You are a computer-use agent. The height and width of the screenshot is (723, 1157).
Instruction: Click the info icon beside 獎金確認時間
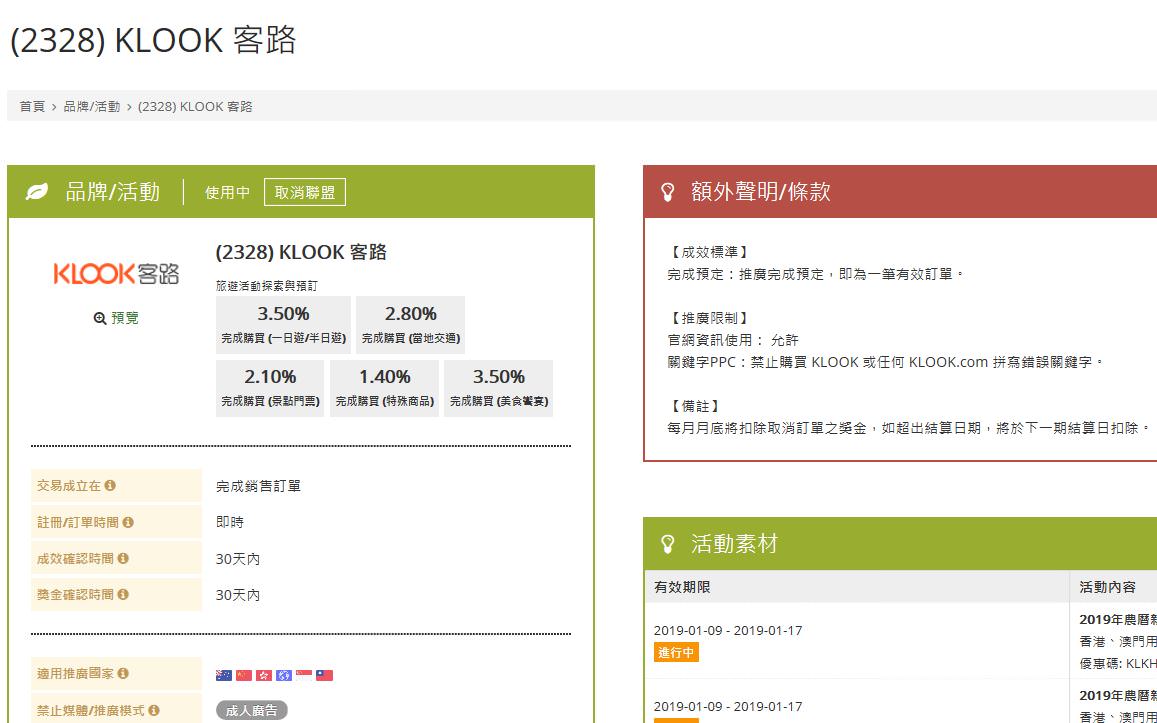click(x=122, y=594)
